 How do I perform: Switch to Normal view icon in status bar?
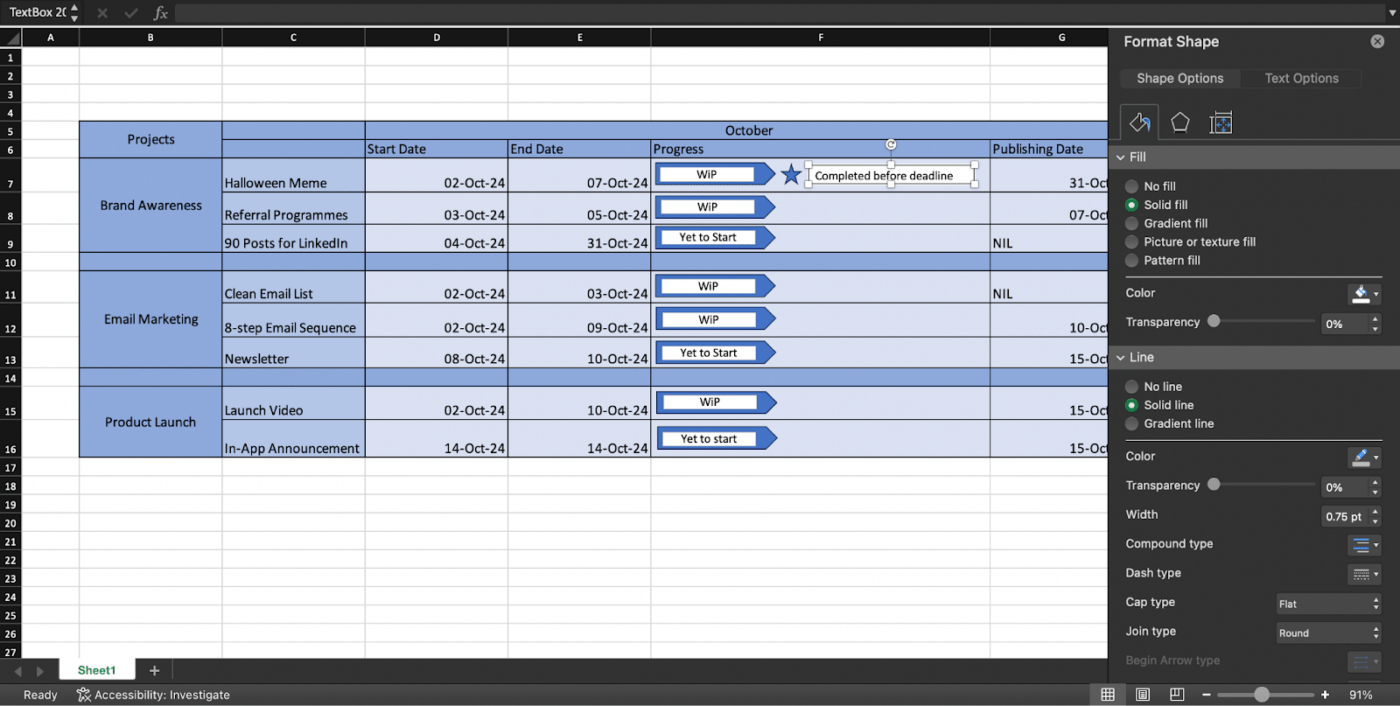1108,695
